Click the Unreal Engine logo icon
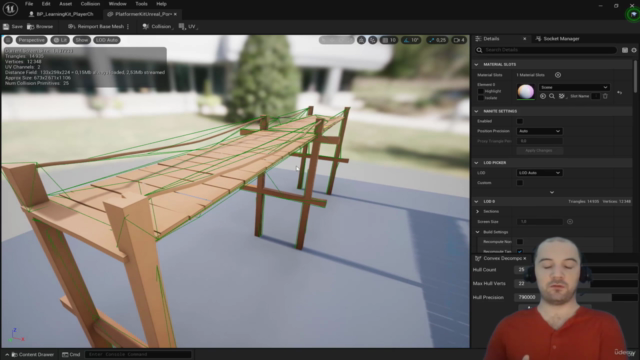640x360 pixels. (10, 9)
